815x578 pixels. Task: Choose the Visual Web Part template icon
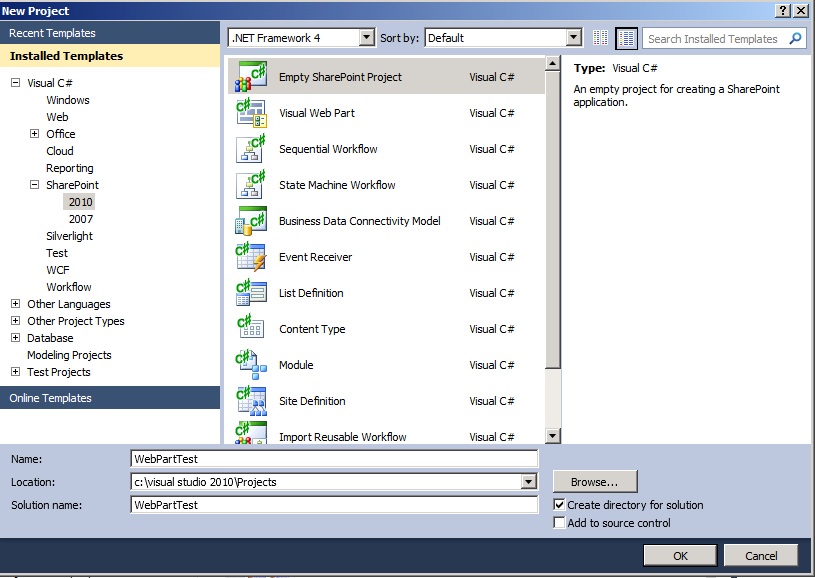(251, 113)
